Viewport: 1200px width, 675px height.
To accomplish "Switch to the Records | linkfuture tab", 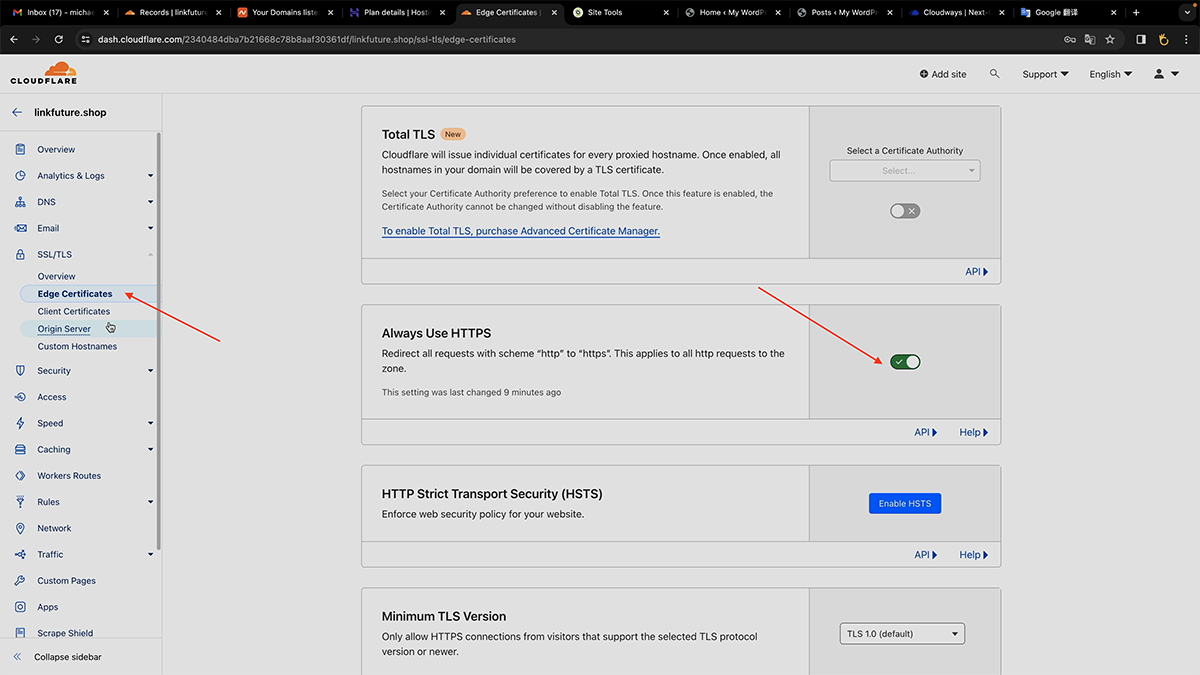I will [174, 13].
